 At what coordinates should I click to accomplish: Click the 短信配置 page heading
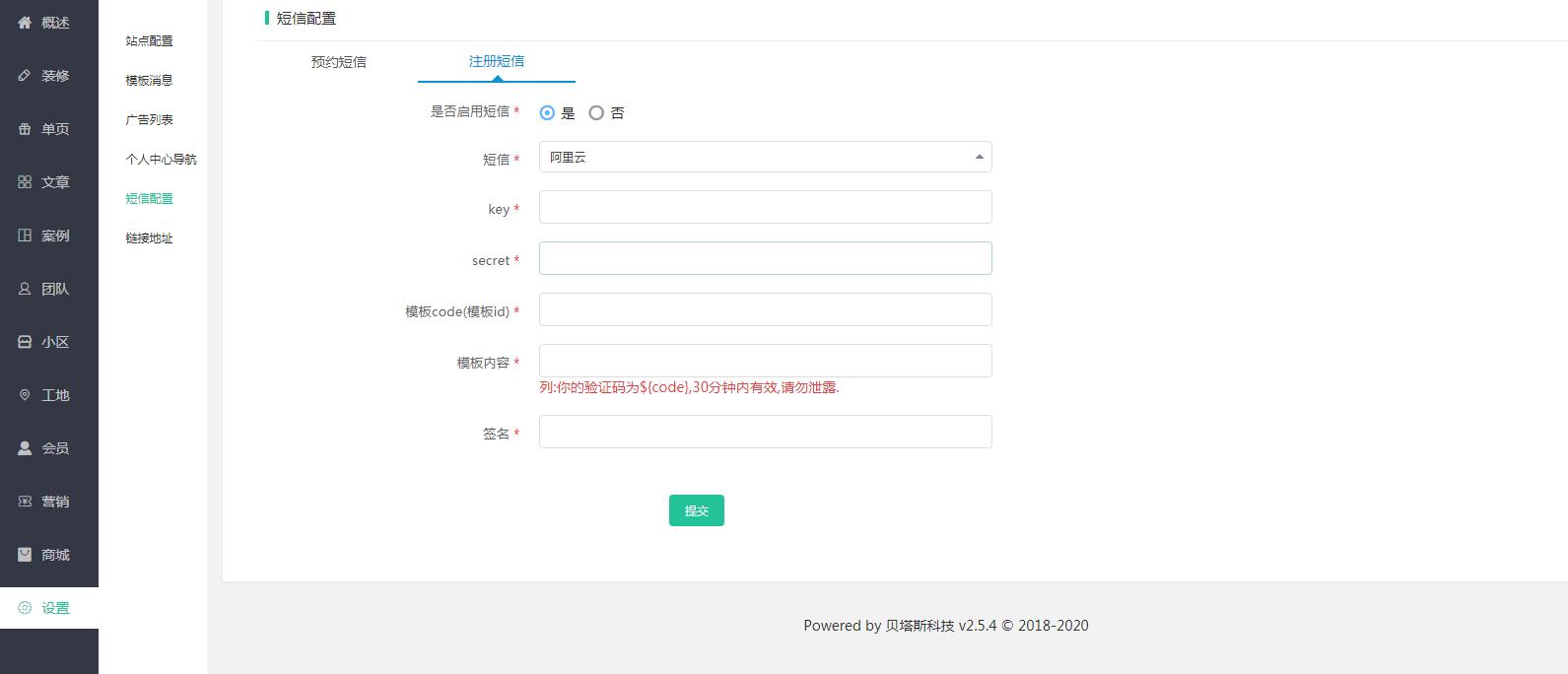[307, 19]
